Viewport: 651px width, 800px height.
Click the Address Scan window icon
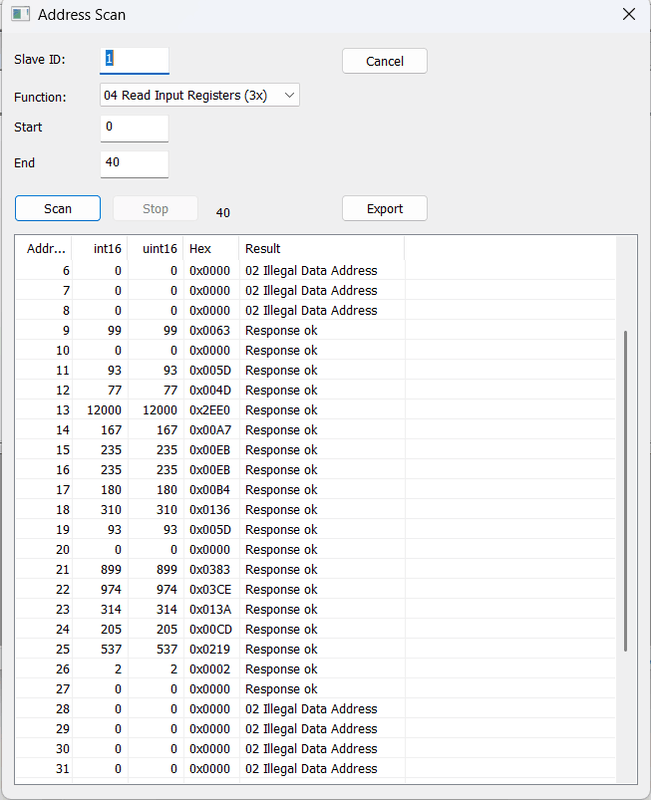tap(18, 15)
